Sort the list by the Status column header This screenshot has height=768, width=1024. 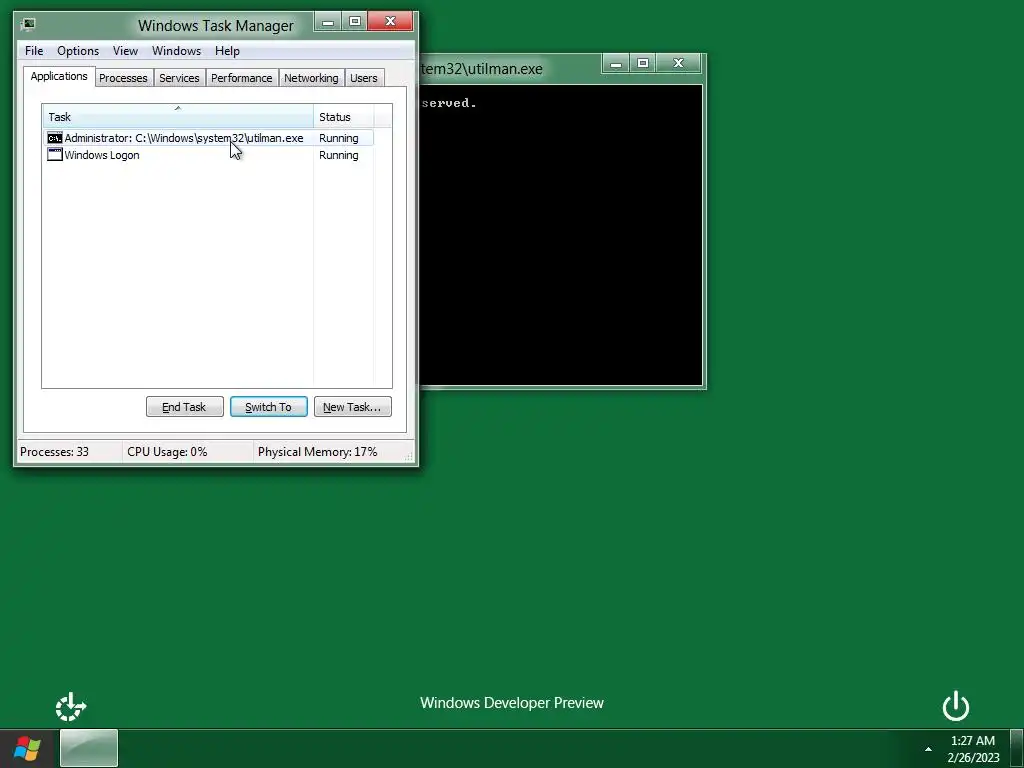(344, 117)
